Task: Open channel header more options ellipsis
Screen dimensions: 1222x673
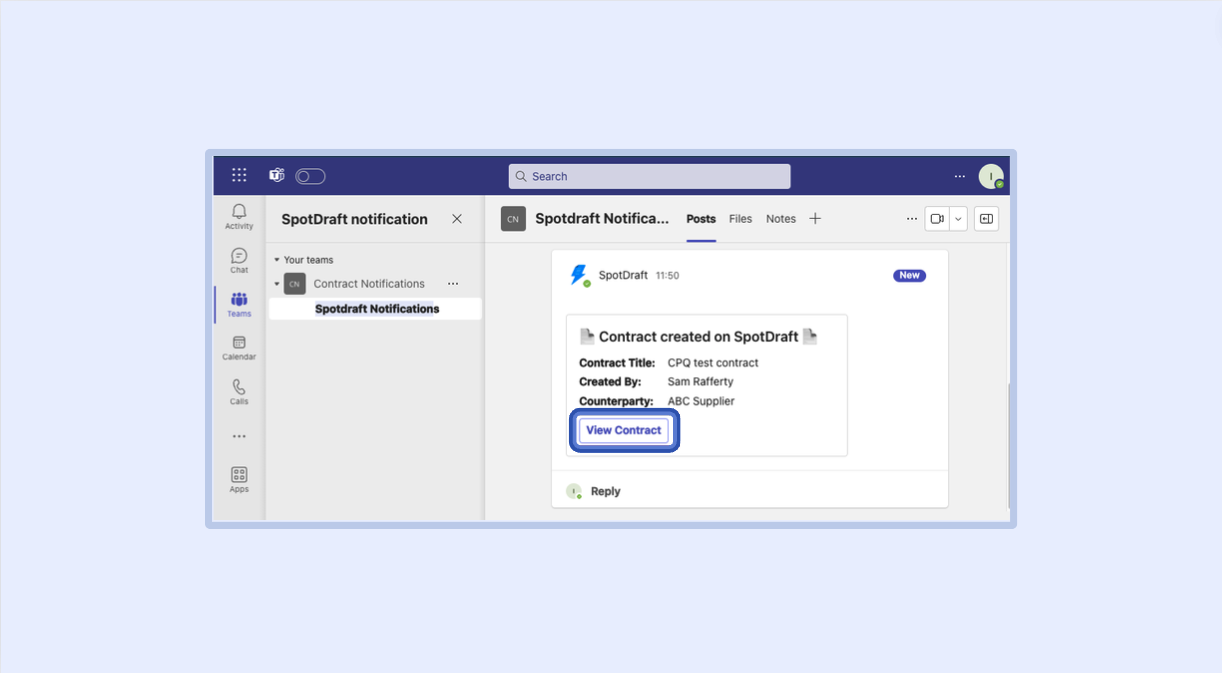Action: (911, 219)
